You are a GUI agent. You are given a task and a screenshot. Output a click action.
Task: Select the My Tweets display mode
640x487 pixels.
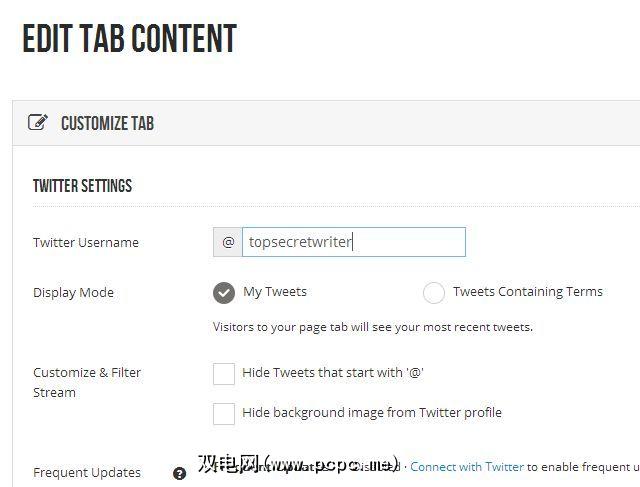(224, 292)
